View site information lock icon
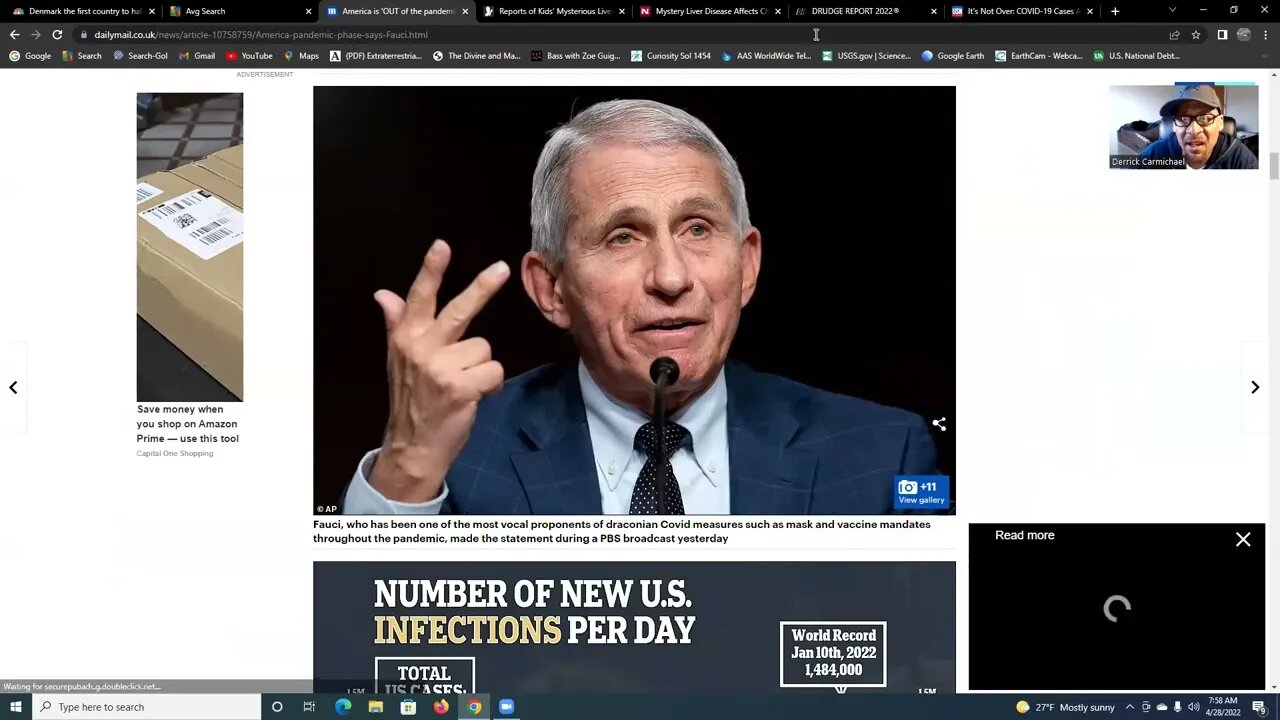The height and width of the screenshot is (720, 1280). coord(85,34)
